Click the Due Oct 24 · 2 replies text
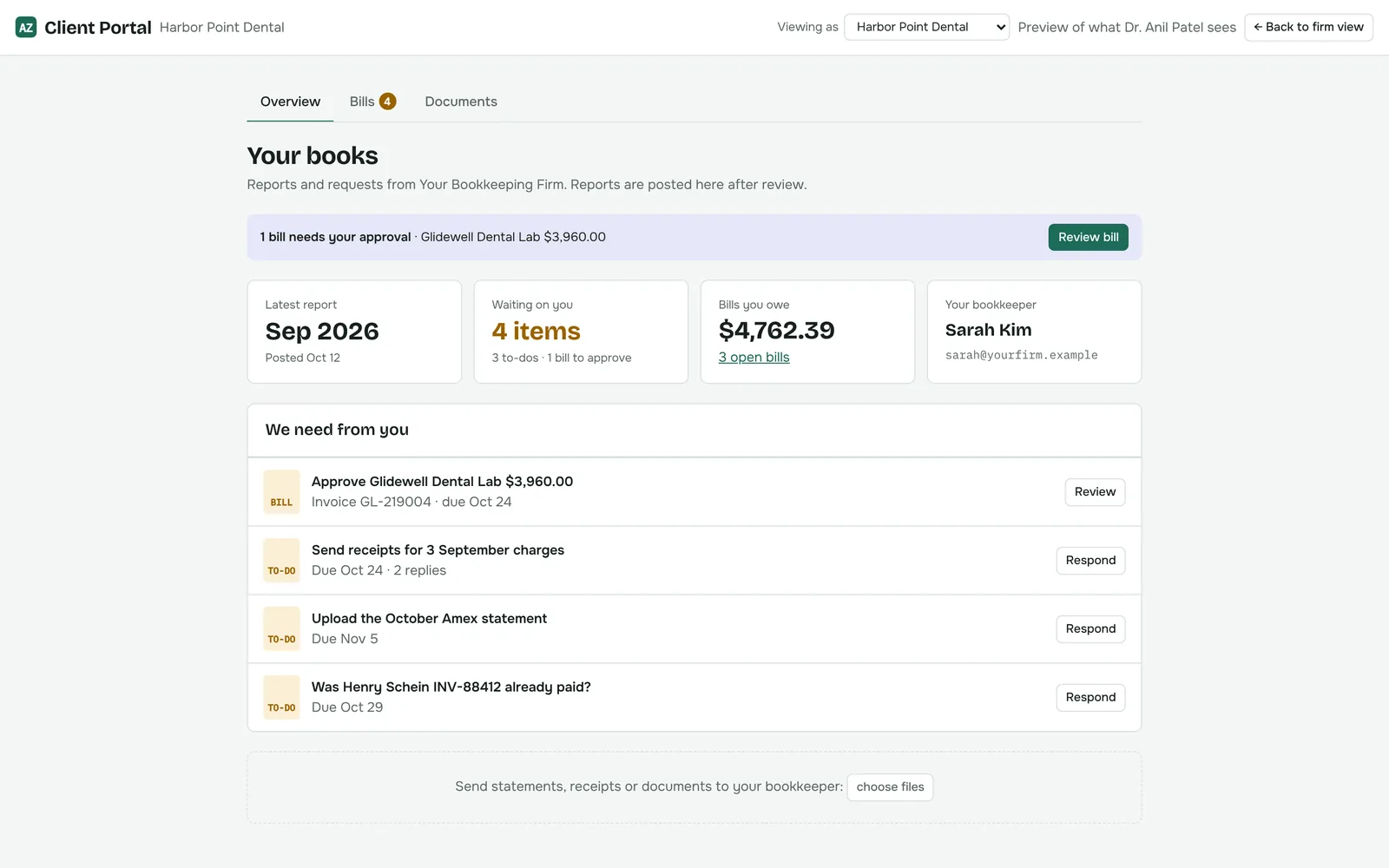Viewport: 1389px width, 868px height. tap(379, 570)
